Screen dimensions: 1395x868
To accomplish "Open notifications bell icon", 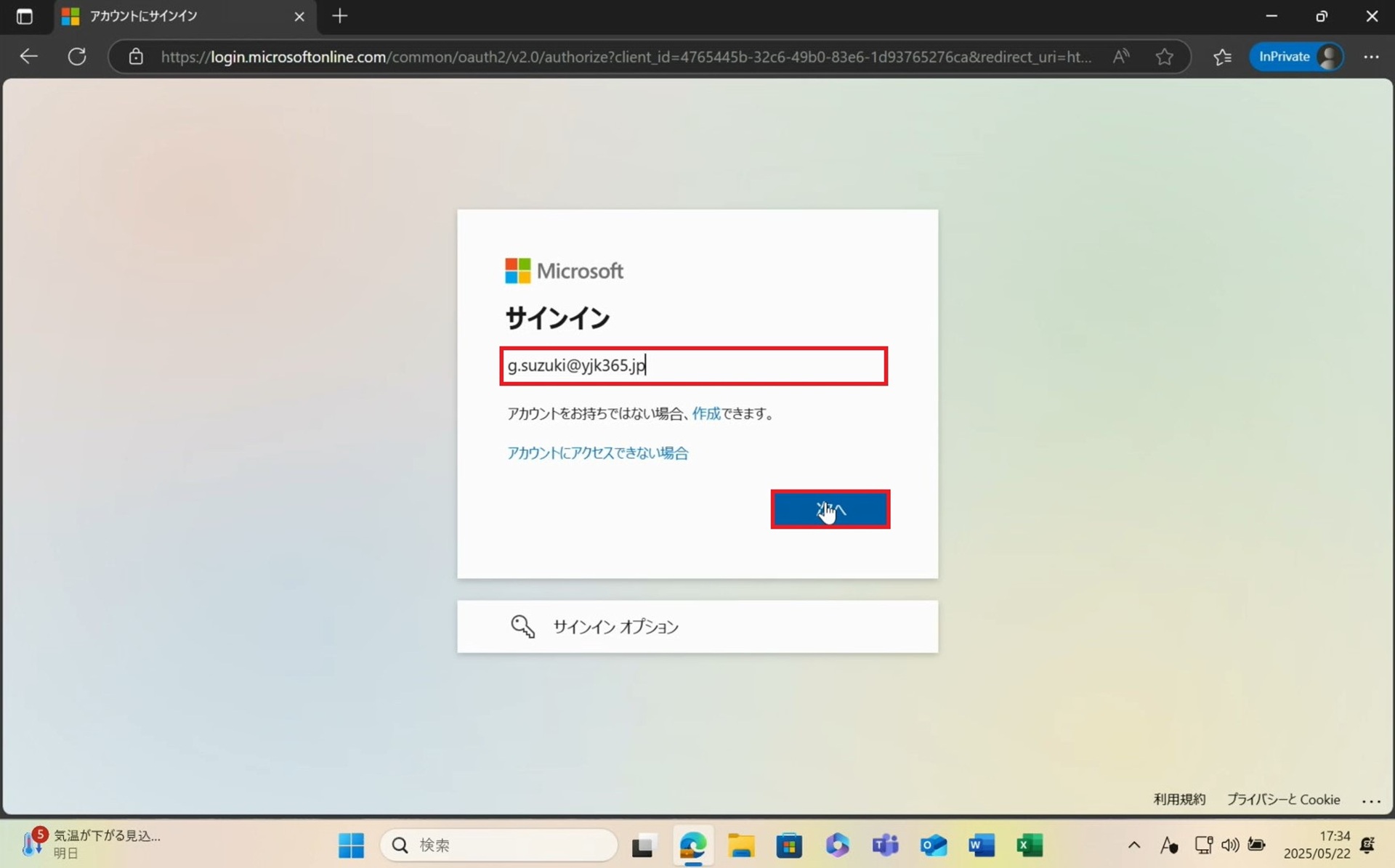I will point(1367,845).
